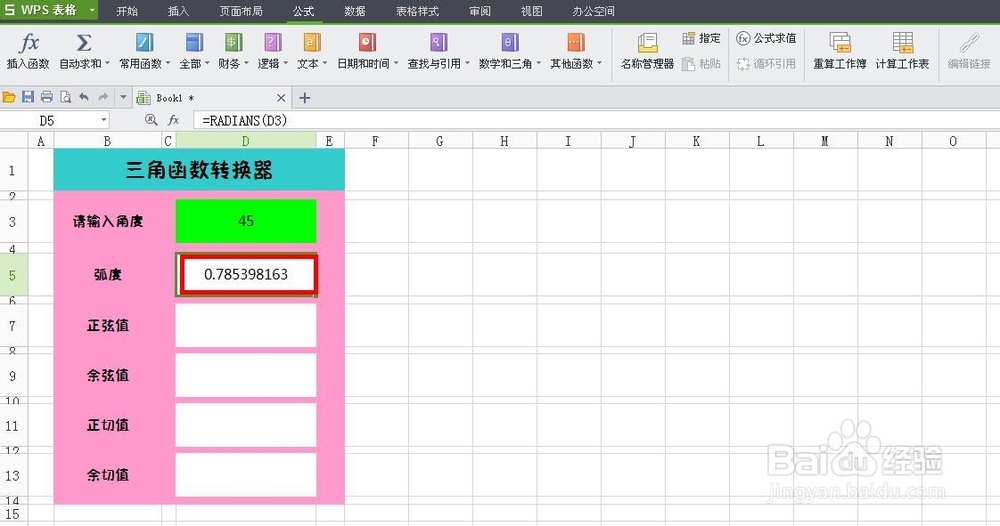Viewport: 1000px width, 526px height.
Task: Click Evaluate Formula (公式求值)
Action: [766, 38]
